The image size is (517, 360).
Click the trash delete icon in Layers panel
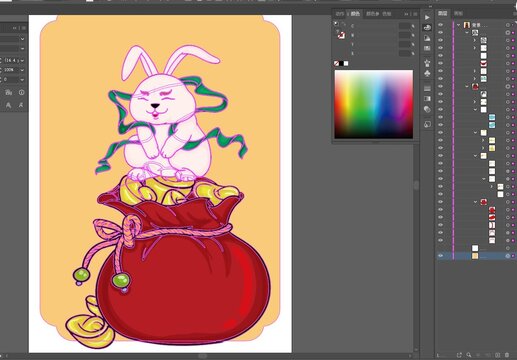click(507, 355)
